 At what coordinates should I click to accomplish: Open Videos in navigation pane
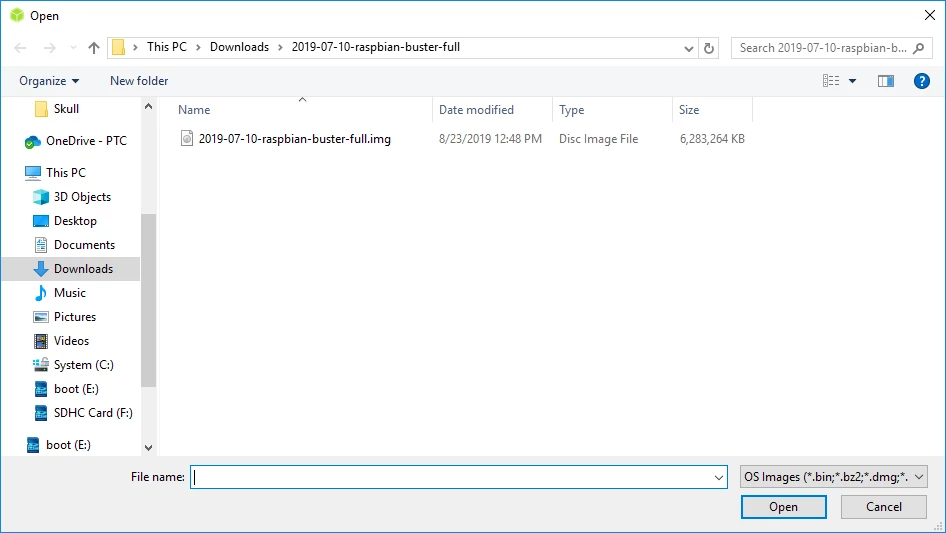[71, 340]
